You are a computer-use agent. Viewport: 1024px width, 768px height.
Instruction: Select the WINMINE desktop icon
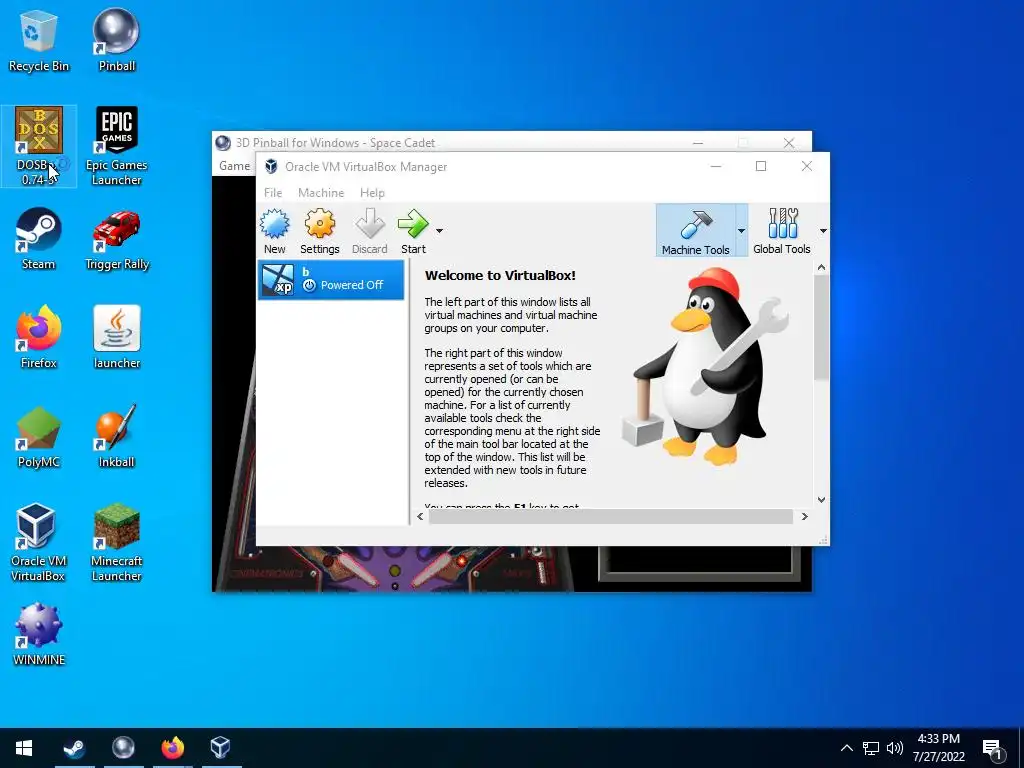39,634
